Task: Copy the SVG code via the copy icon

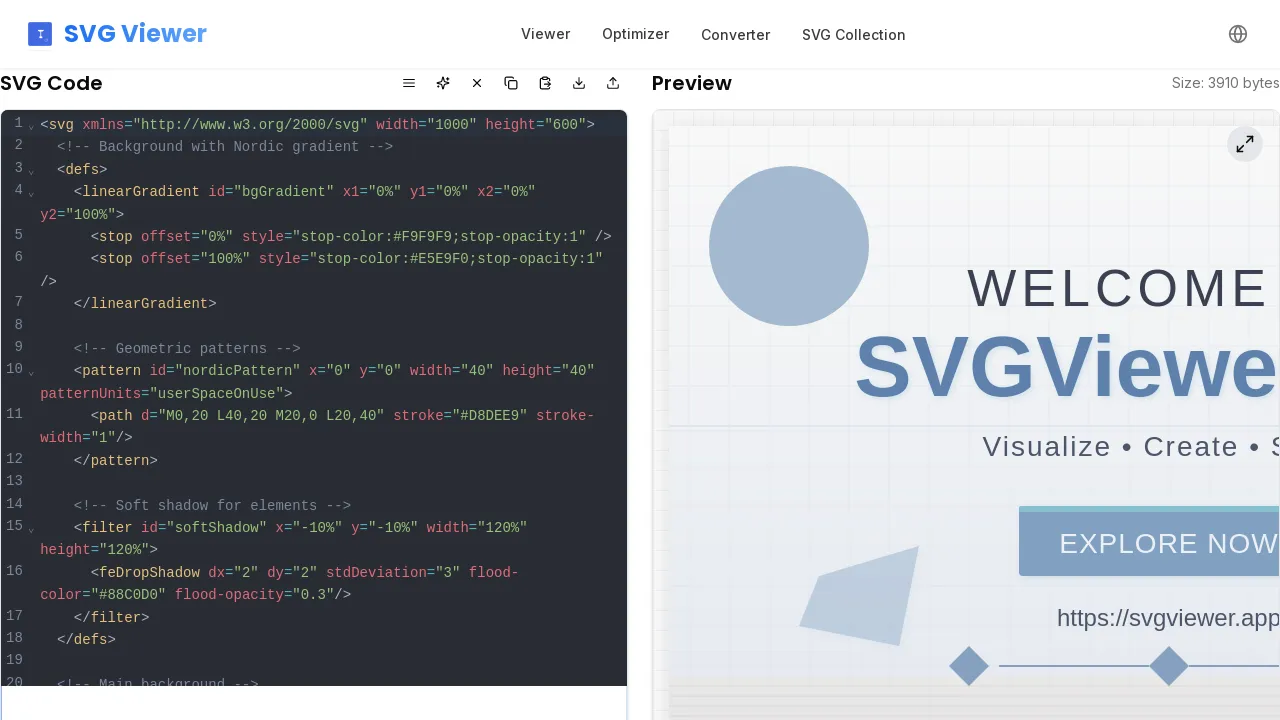Action: pos(511,83)
